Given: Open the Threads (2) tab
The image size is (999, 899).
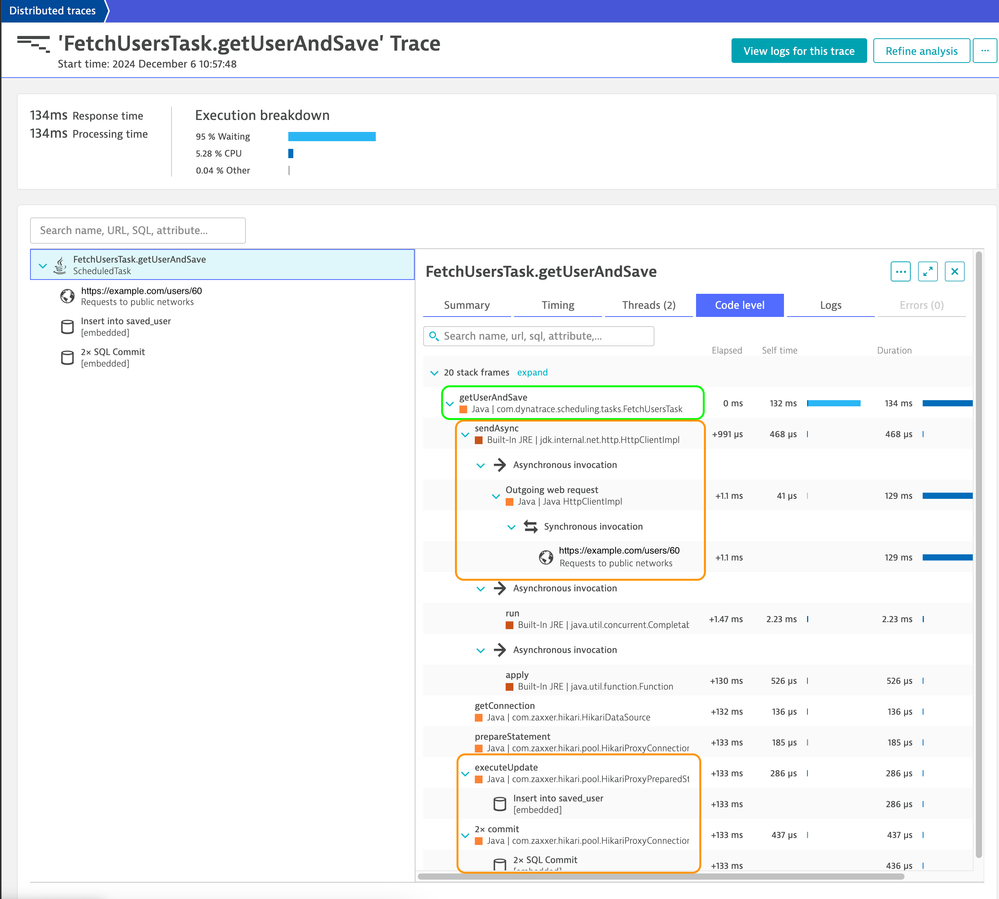Looking at the screenshot, I should [649, 305].
